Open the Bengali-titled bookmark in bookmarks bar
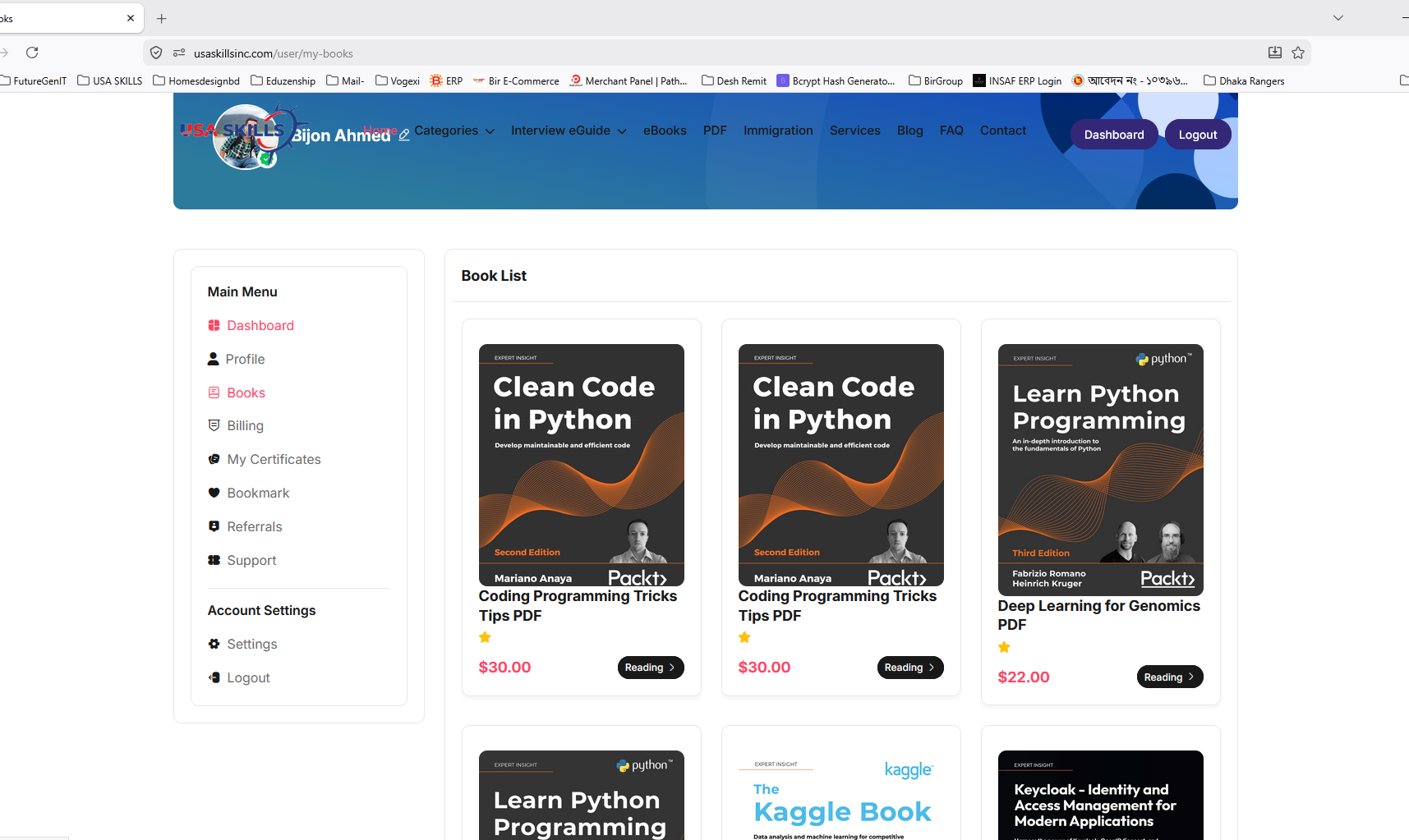The height and width of the screenshot is (840, 1409). click(x=1130, y=80)
